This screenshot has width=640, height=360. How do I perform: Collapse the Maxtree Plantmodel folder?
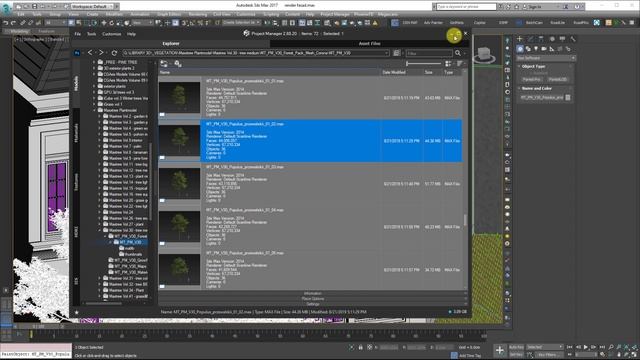94,110
